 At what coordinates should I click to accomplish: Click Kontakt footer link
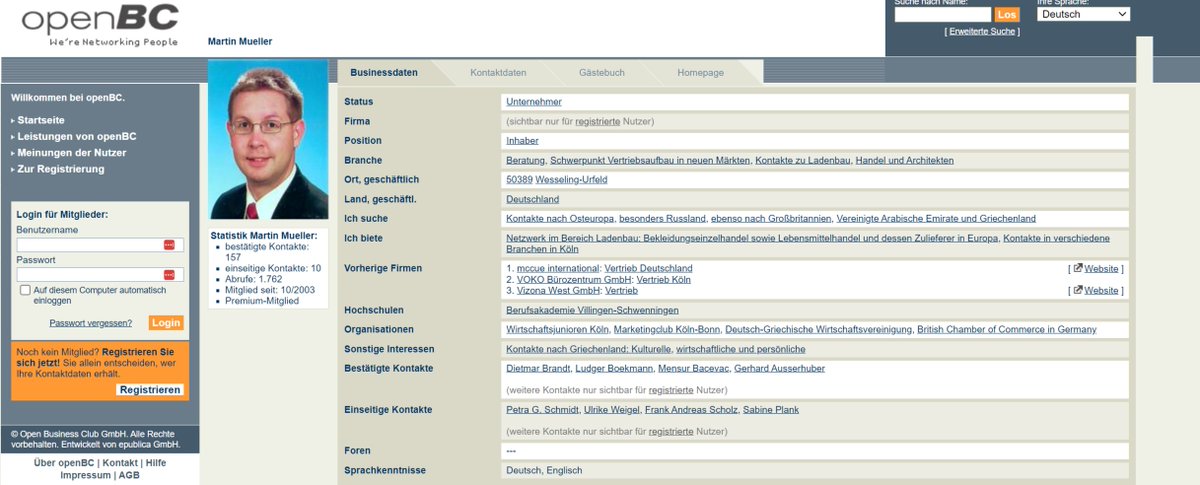pos(120,463)
